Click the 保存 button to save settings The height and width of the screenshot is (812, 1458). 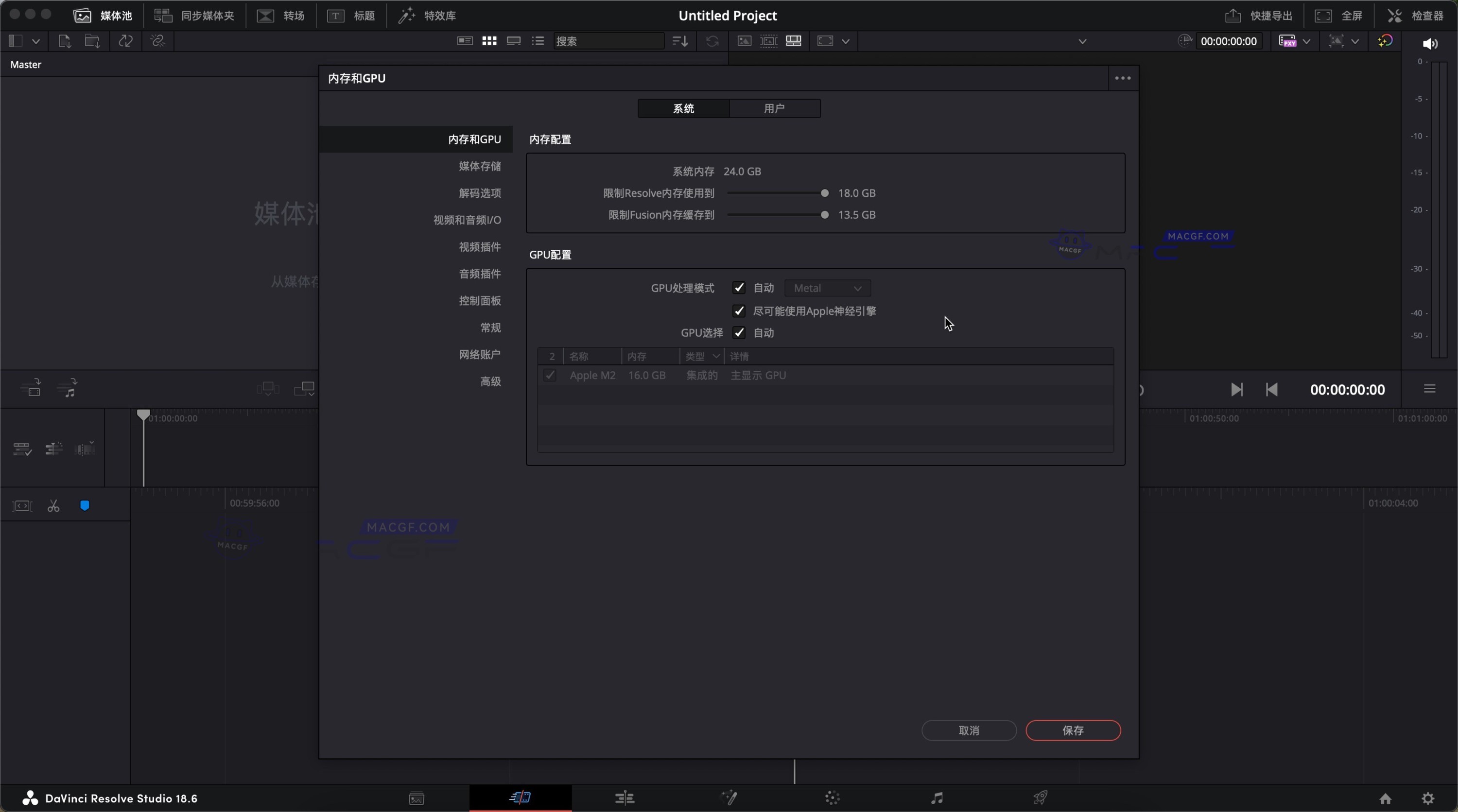[x=1073, y=730]
